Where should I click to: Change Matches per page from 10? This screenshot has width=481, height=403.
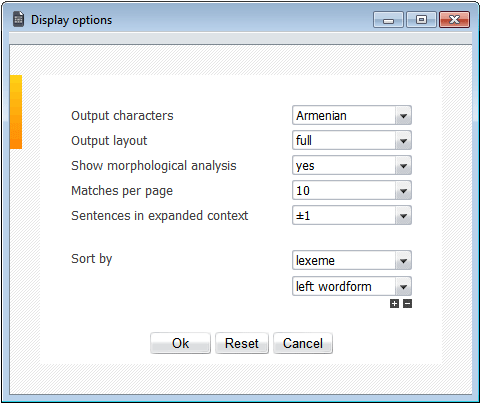point(352,190)
